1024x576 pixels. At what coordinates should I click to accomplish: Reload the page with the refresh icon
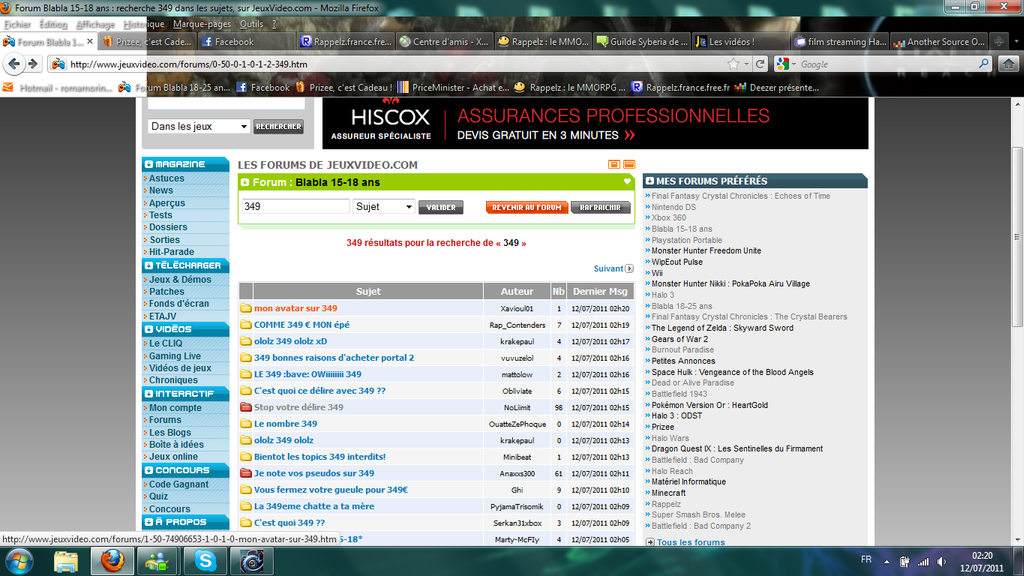click(x=761, y=64)
